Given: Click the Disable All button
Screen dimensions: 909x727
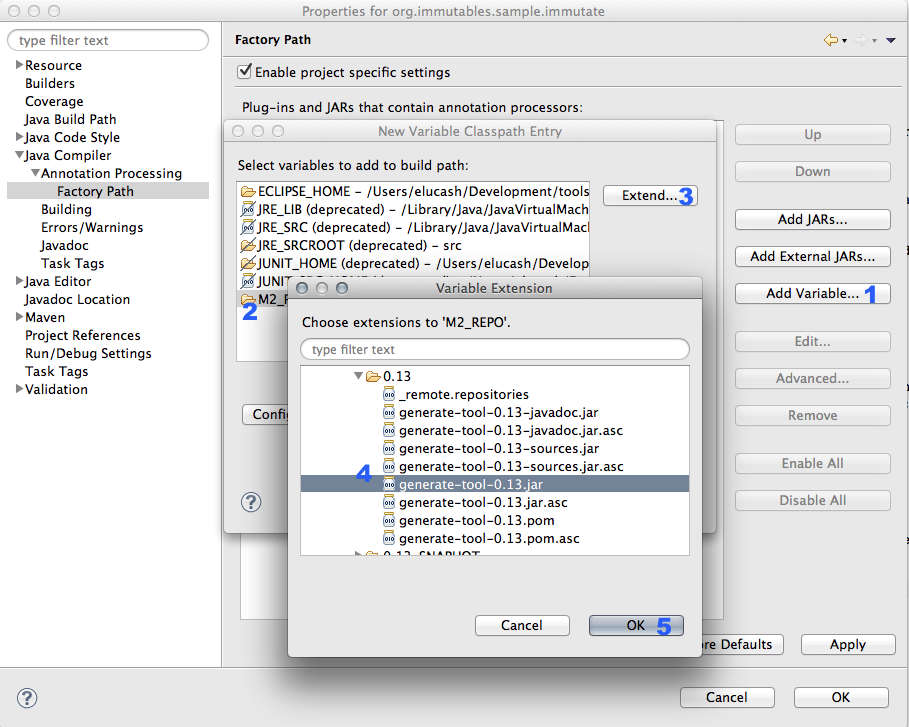Looking at the screenshot, I should (x=812, y=500).
